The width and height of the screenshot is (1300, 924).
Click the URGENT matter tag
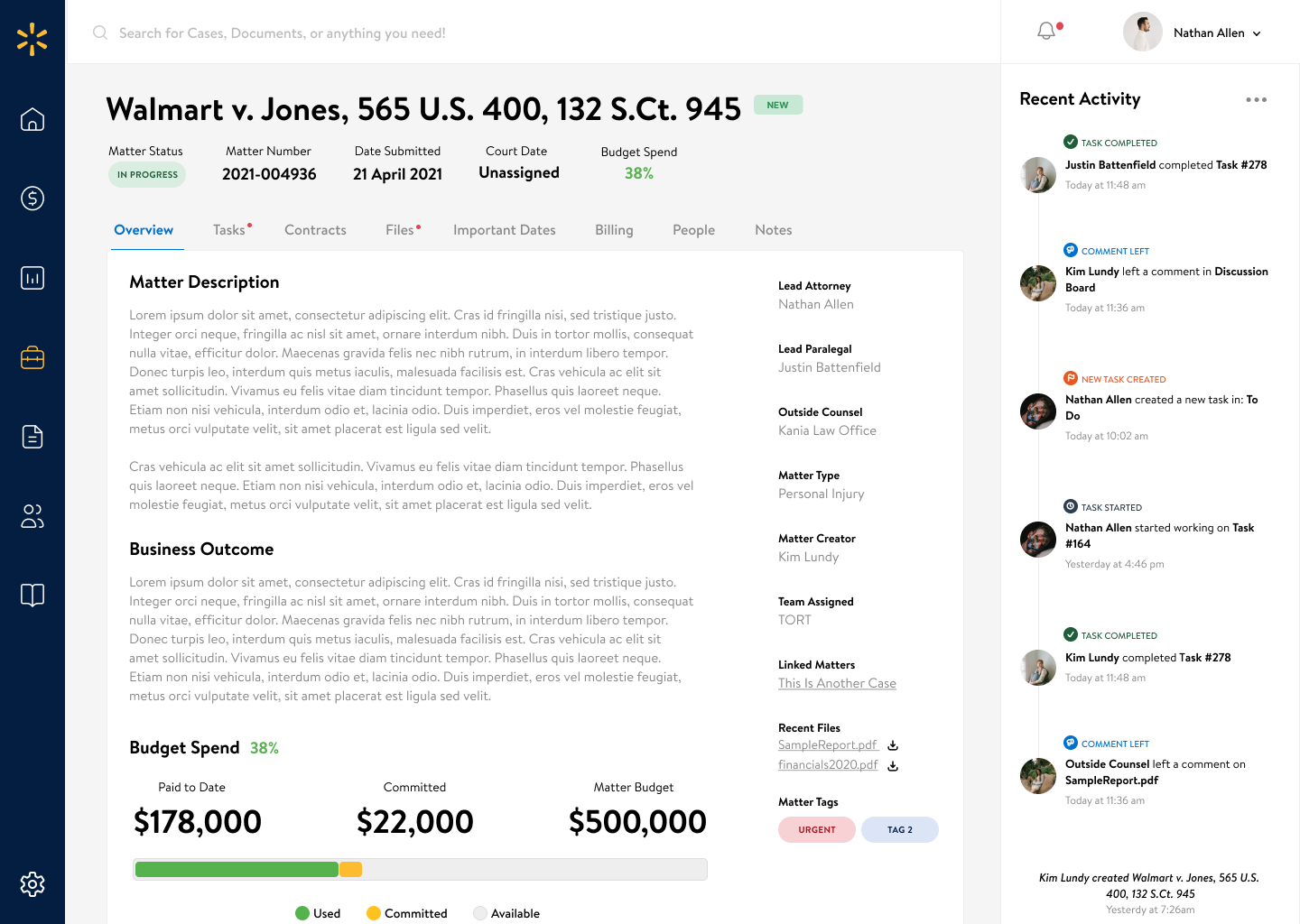(817, 829)
